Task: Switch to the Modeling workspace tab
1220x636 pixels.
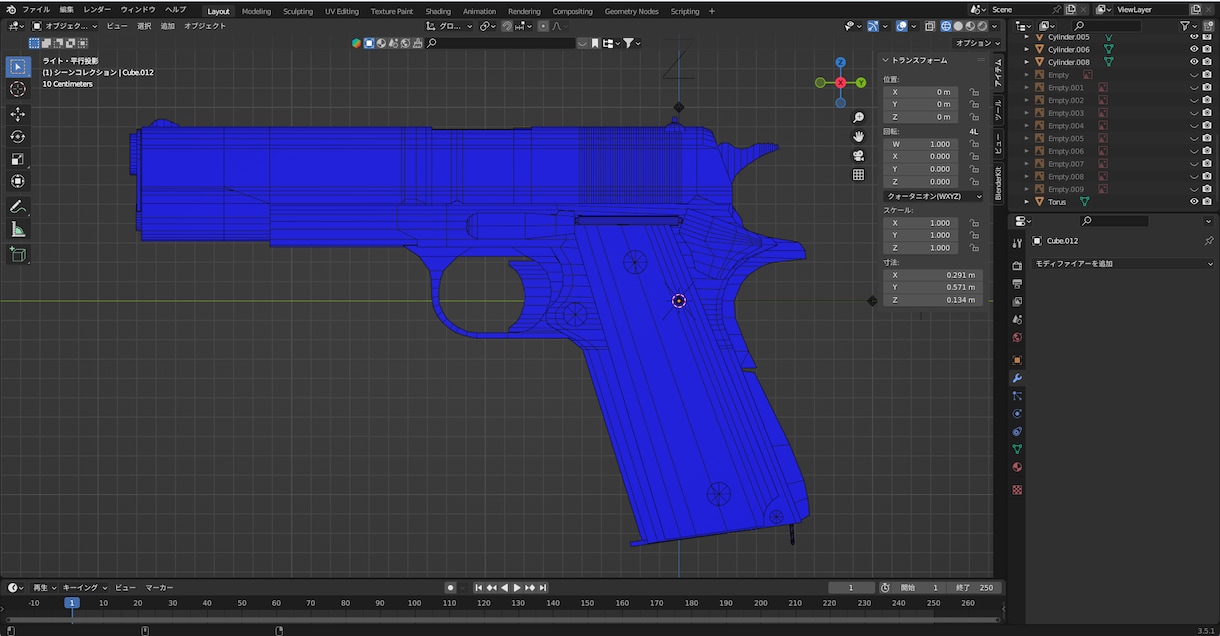Action: pyautogui.click(x=256, y=11)
